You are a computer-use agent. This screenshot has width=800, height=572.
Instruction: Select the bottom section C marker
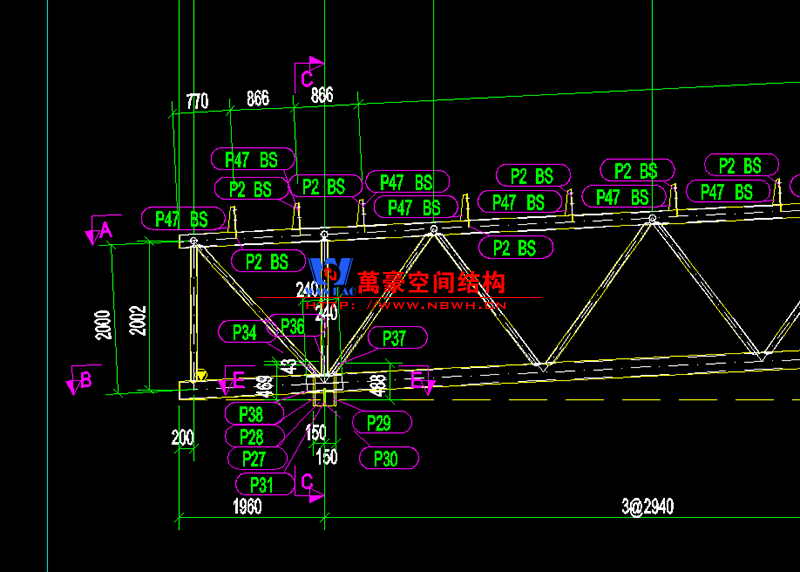[x=309, y=485]
